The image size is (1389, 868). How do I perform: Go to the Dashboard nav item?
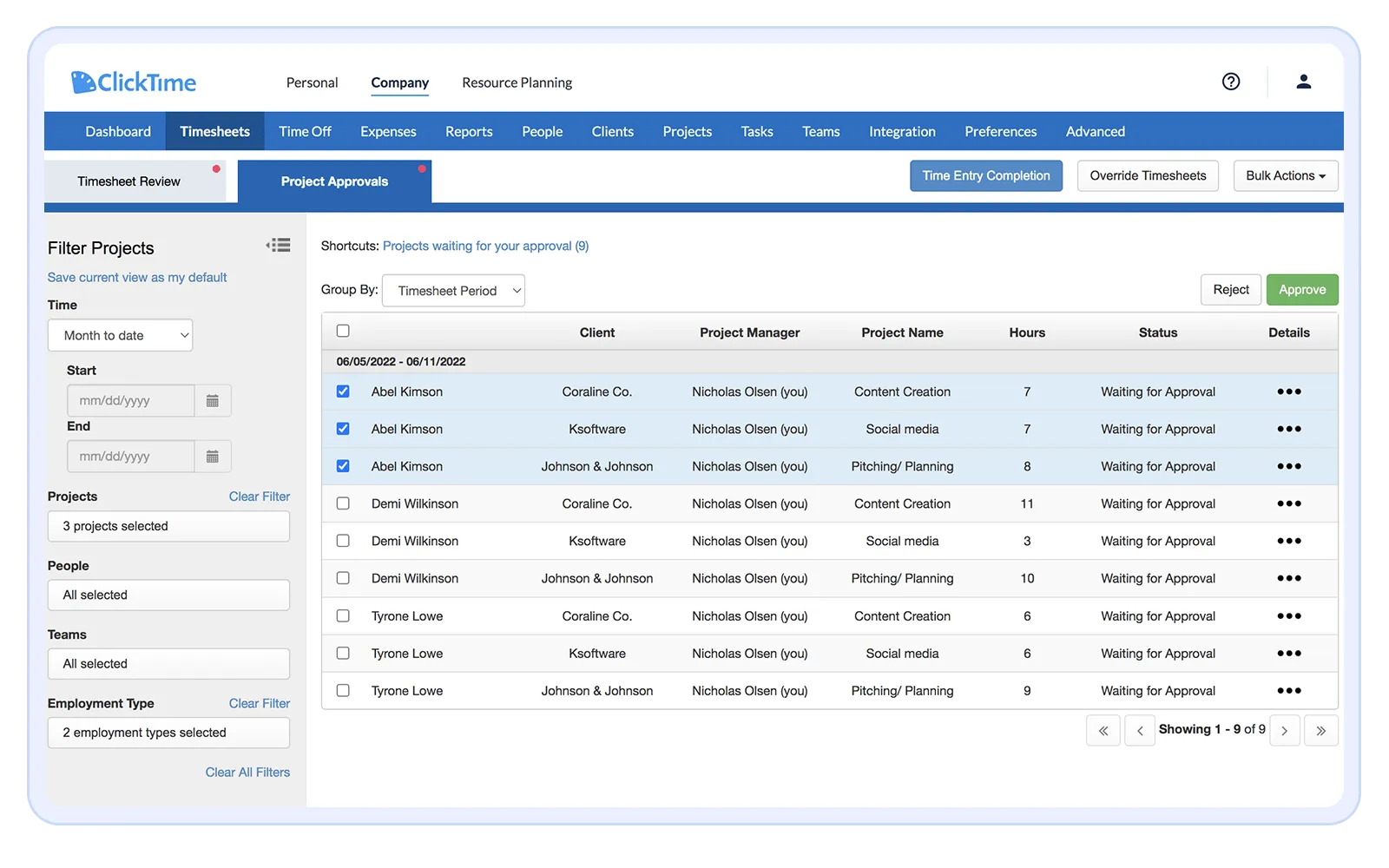click(x=118, y=132)
